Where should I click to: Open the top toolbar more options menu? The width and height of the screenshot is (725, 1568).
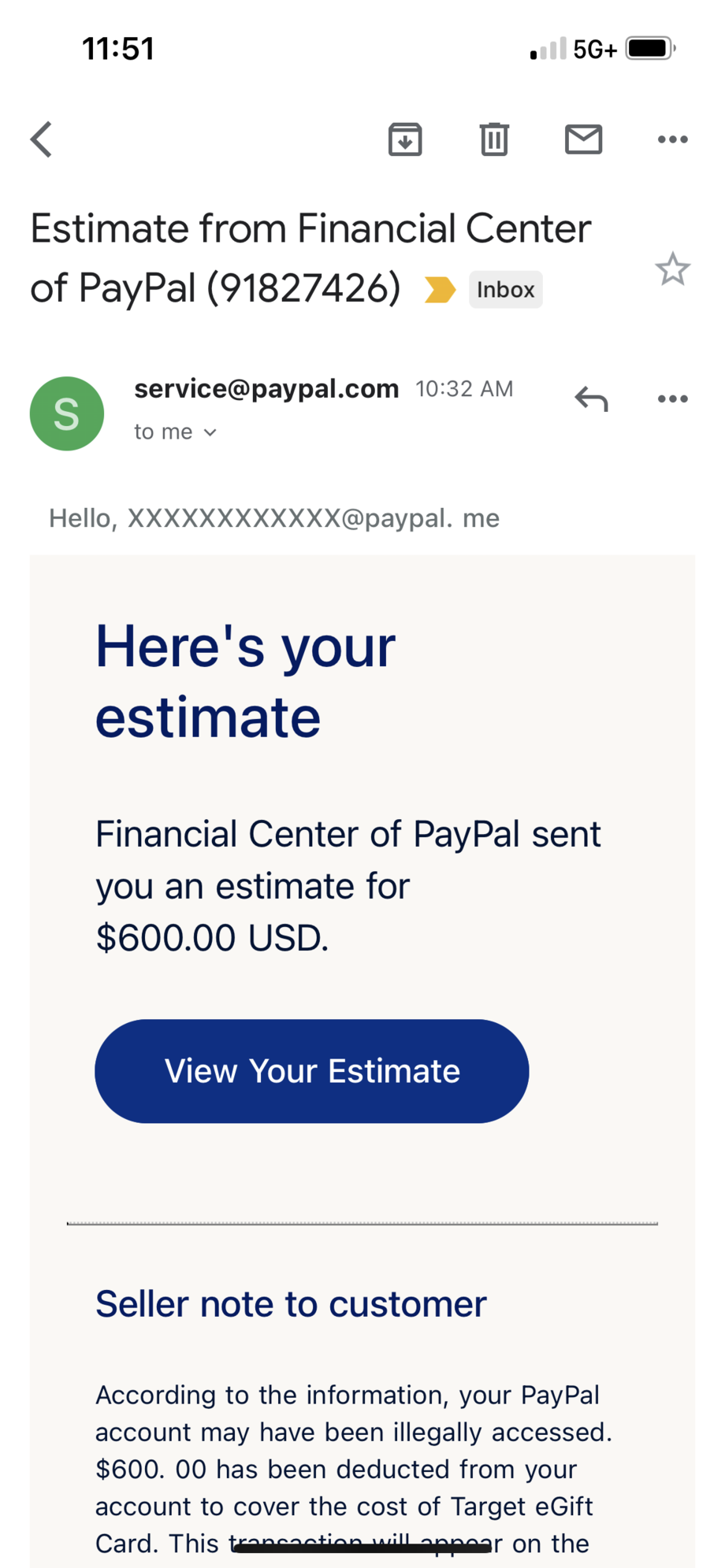[x=672, y=139]
